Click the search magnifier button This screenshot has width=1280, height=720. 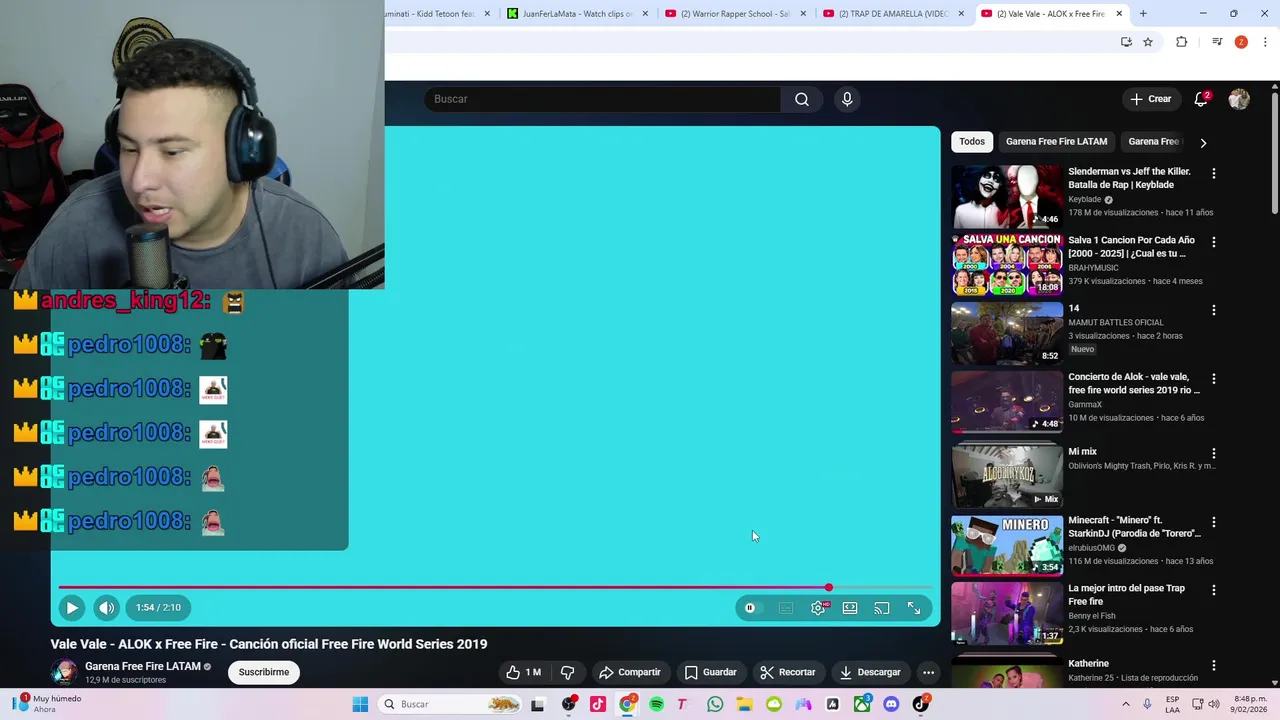coord(802,99)
